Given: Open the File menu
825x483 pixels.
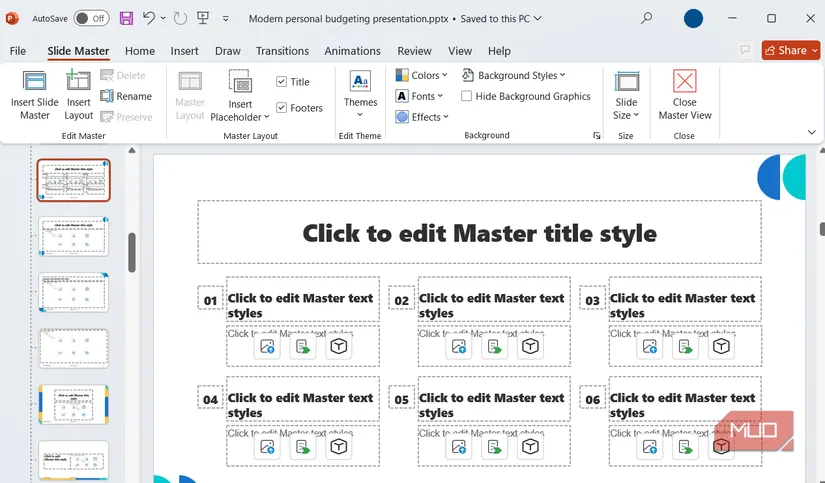Looking at the screenshot, I should tap(18, 51).
